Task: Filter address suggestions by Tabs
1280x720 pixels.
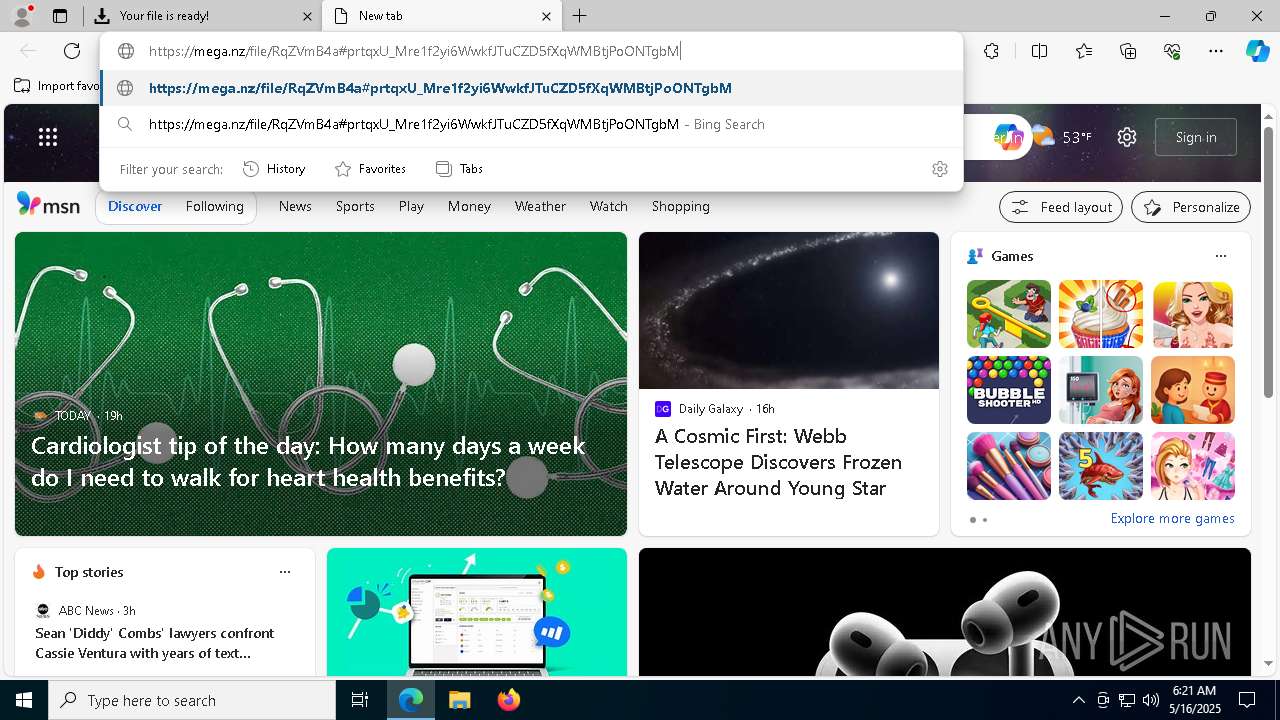Action: 460,169
